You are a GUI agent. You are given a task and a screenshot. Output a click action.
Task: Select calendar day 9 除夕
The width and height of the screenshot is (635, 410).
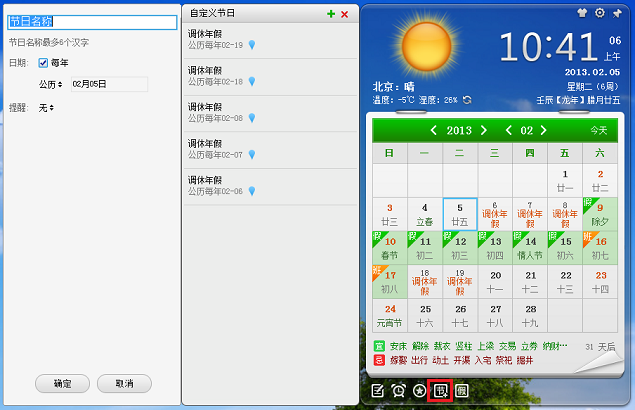point(600,214)
